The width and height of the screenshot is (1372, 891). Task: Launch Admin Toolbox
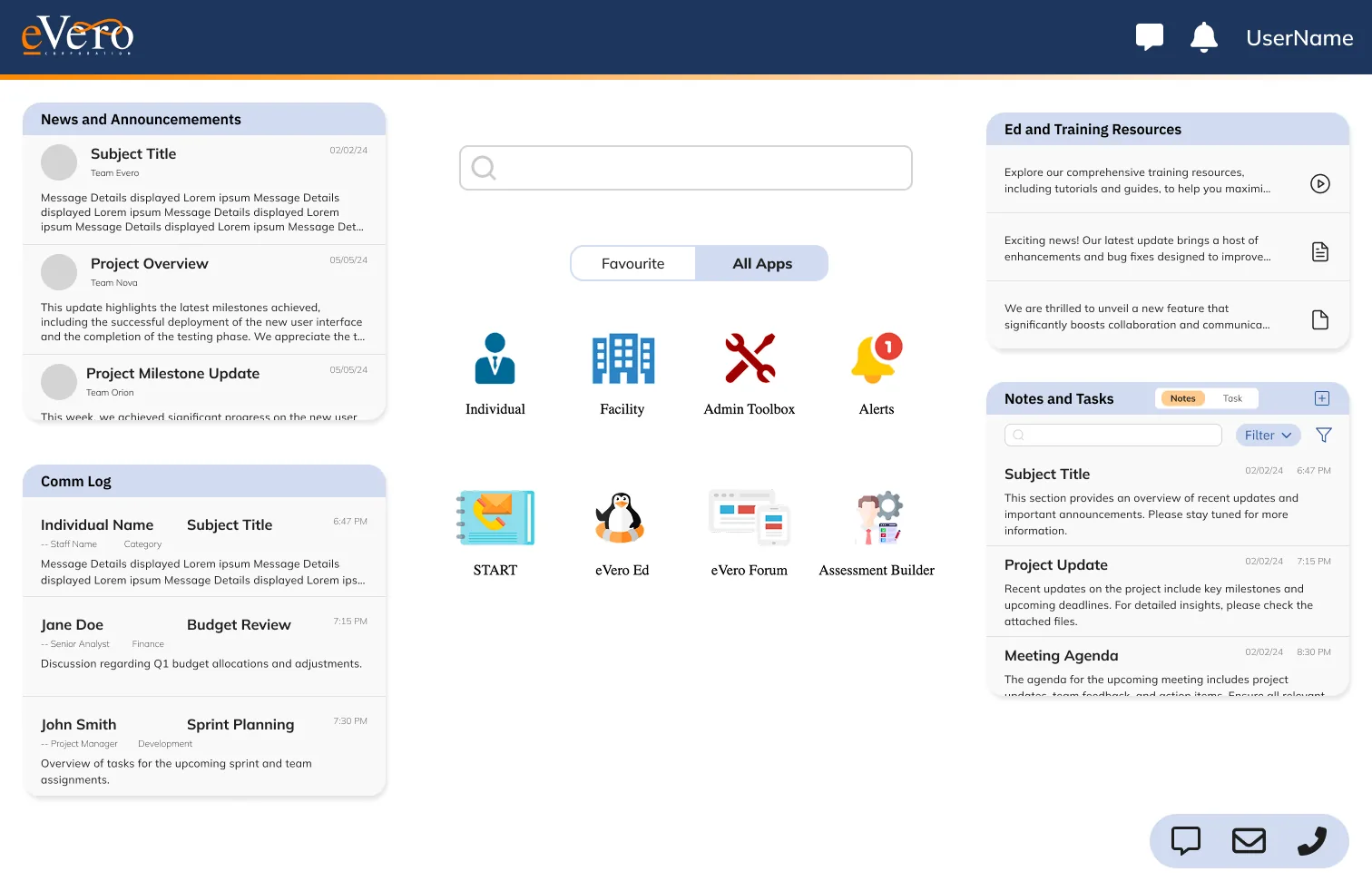750,374
